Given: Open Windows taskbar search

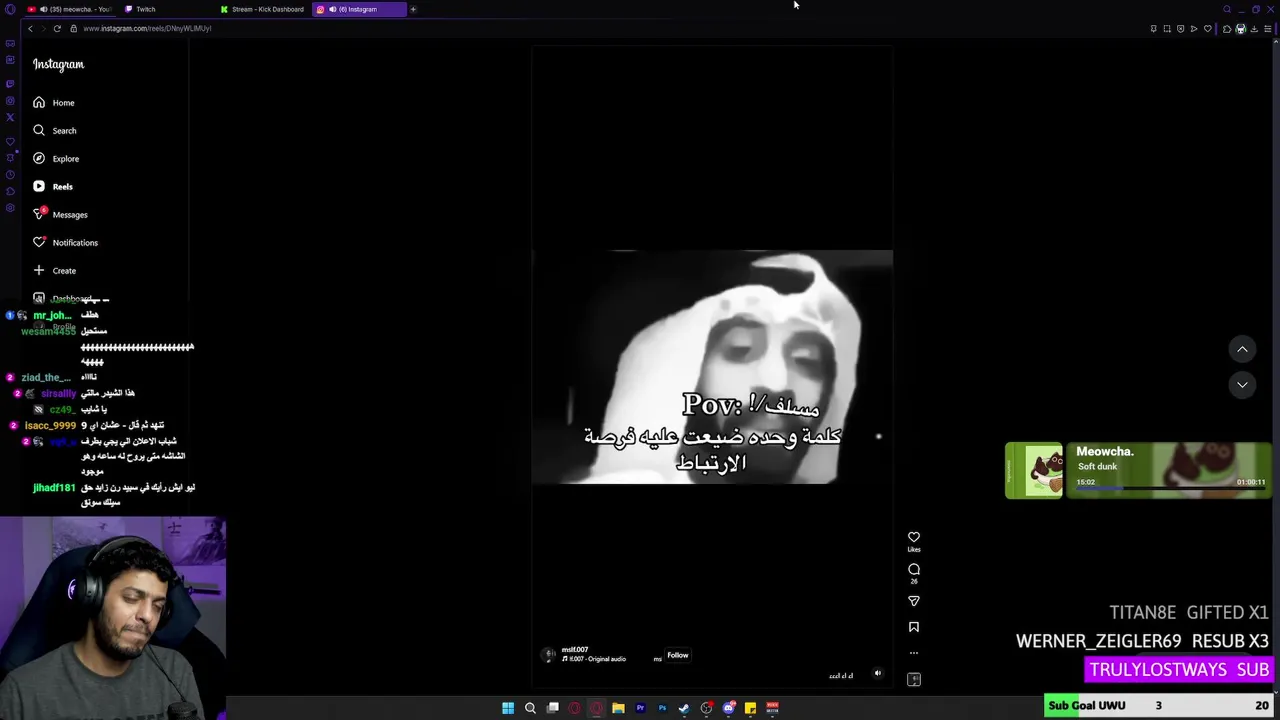Looking at the screenshot, I should (530, 708).
